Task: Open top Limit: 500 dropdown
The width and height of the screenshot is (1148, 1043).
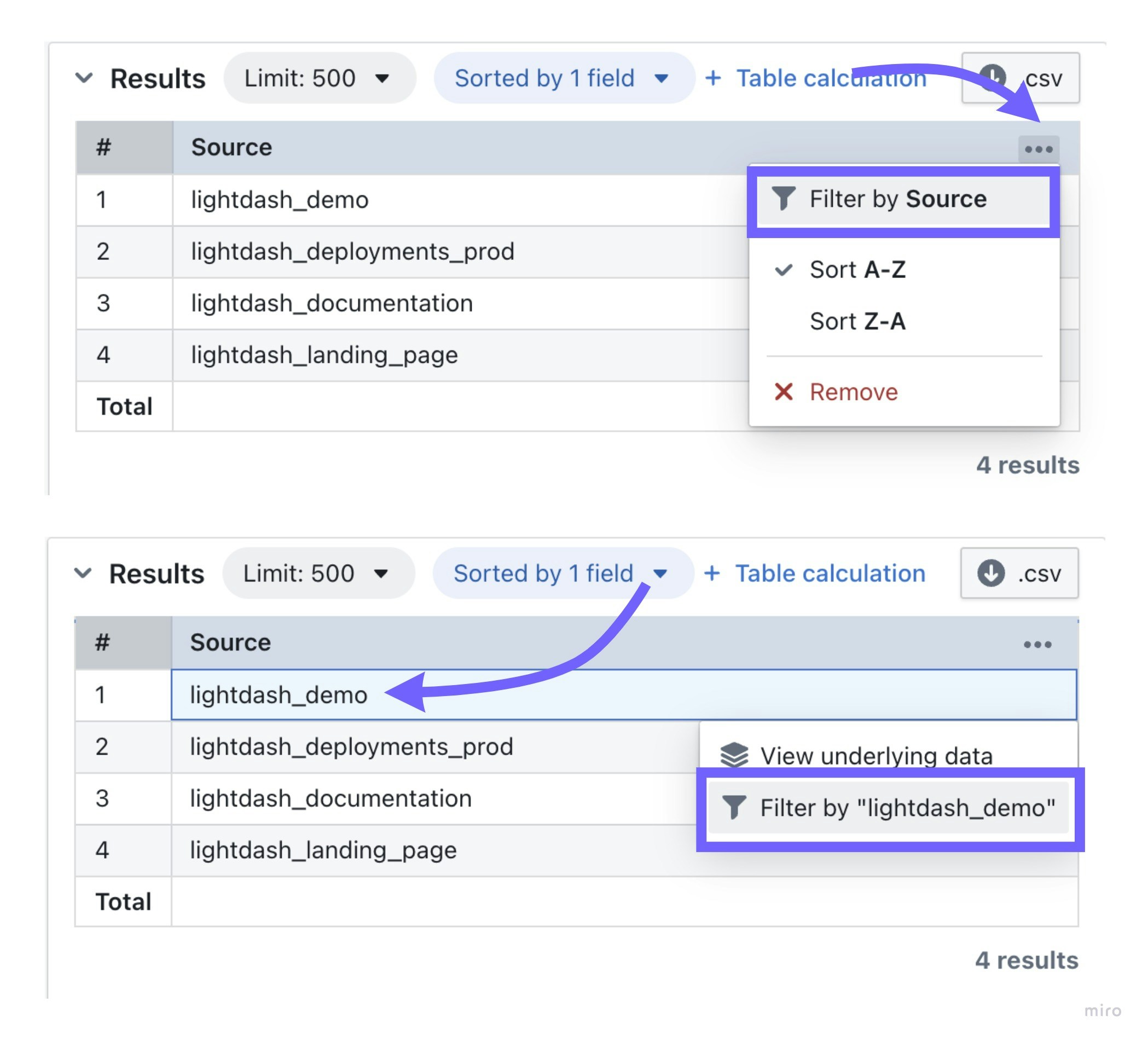Action: pos(319,78)
